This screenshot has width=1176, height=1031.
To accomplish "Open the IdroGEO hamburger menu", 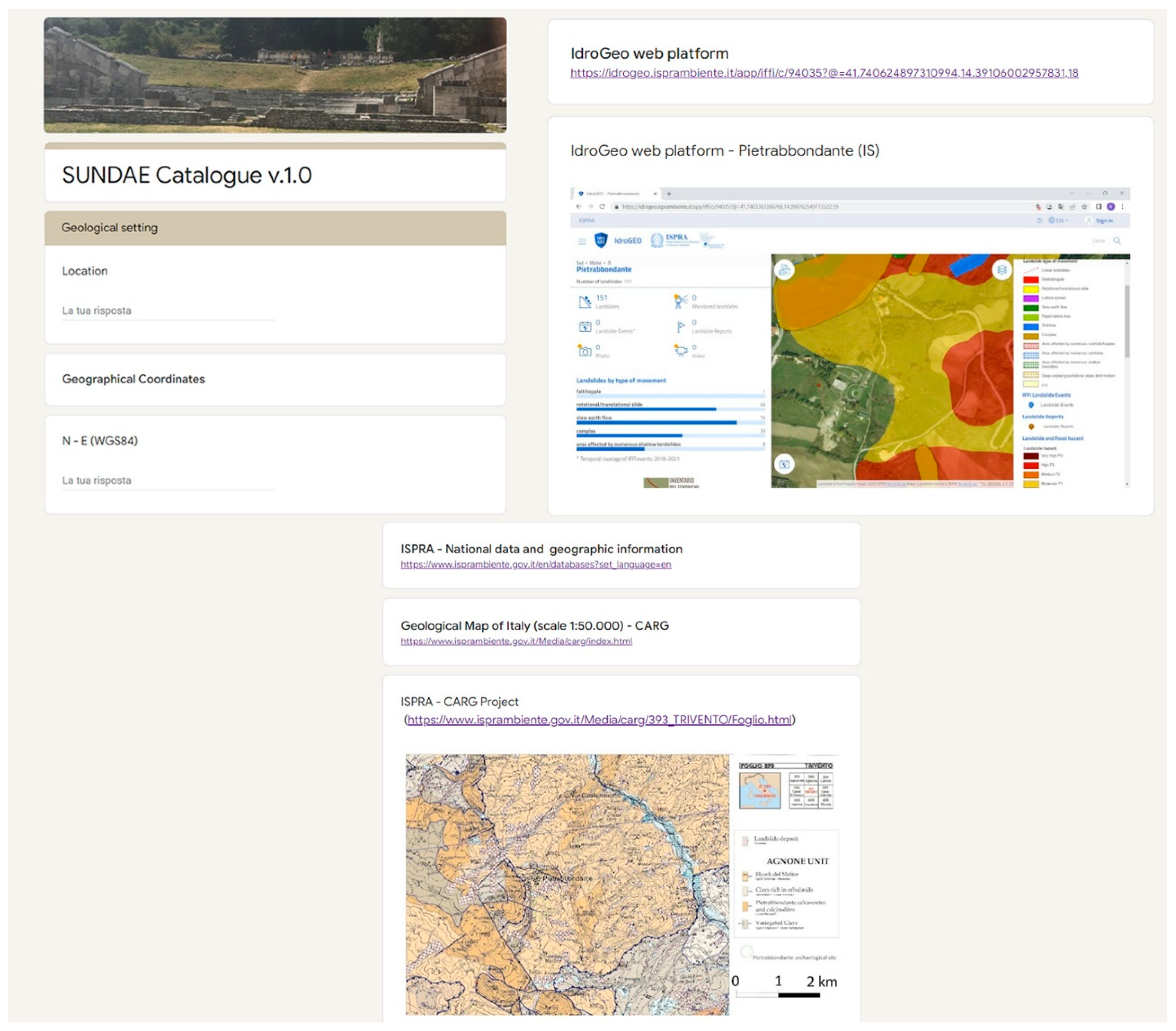I will (582, 241).
